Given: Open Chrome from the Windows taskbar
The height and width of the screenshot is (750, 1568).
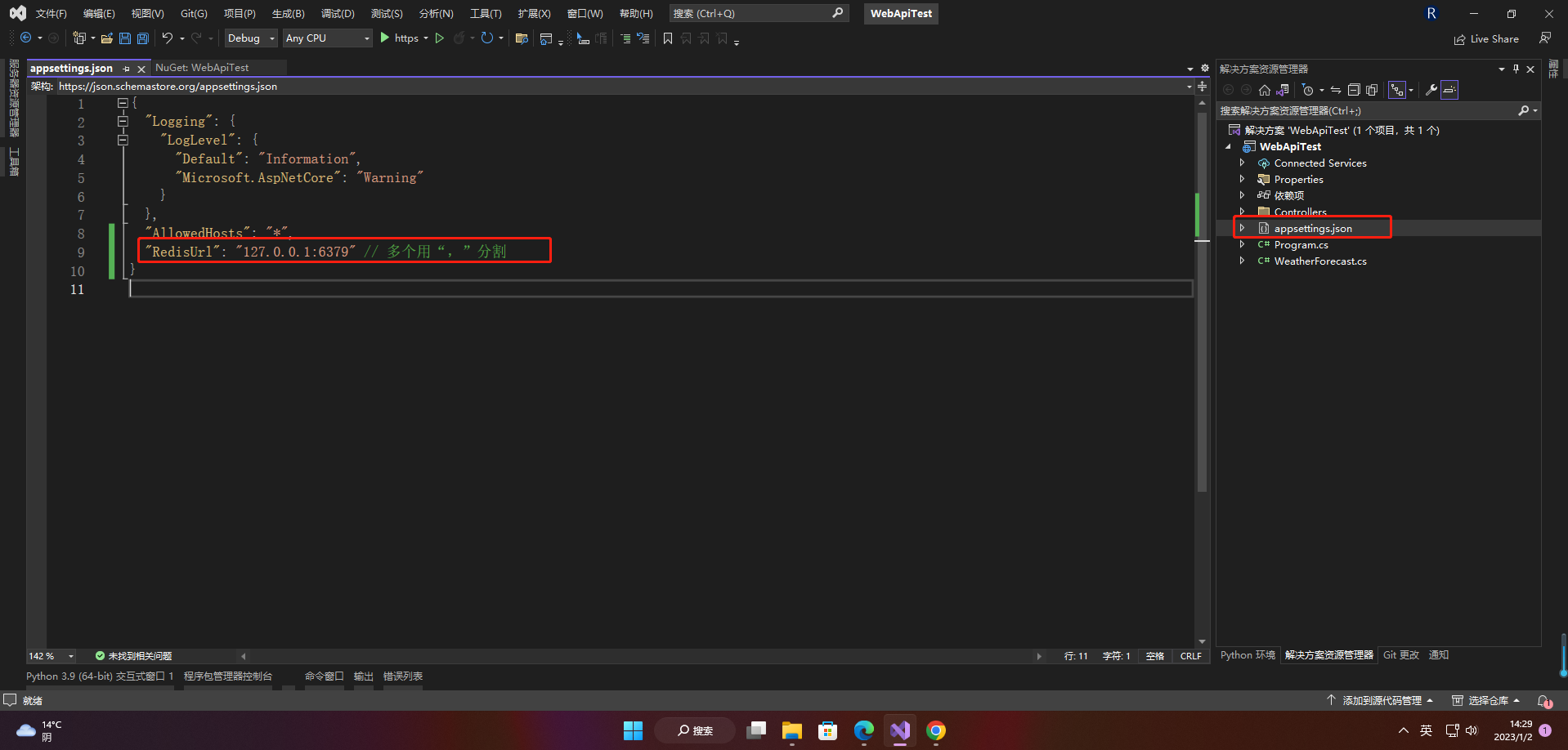Looking at the screenshot, I should pyautogui.click(x=936, y=730).
